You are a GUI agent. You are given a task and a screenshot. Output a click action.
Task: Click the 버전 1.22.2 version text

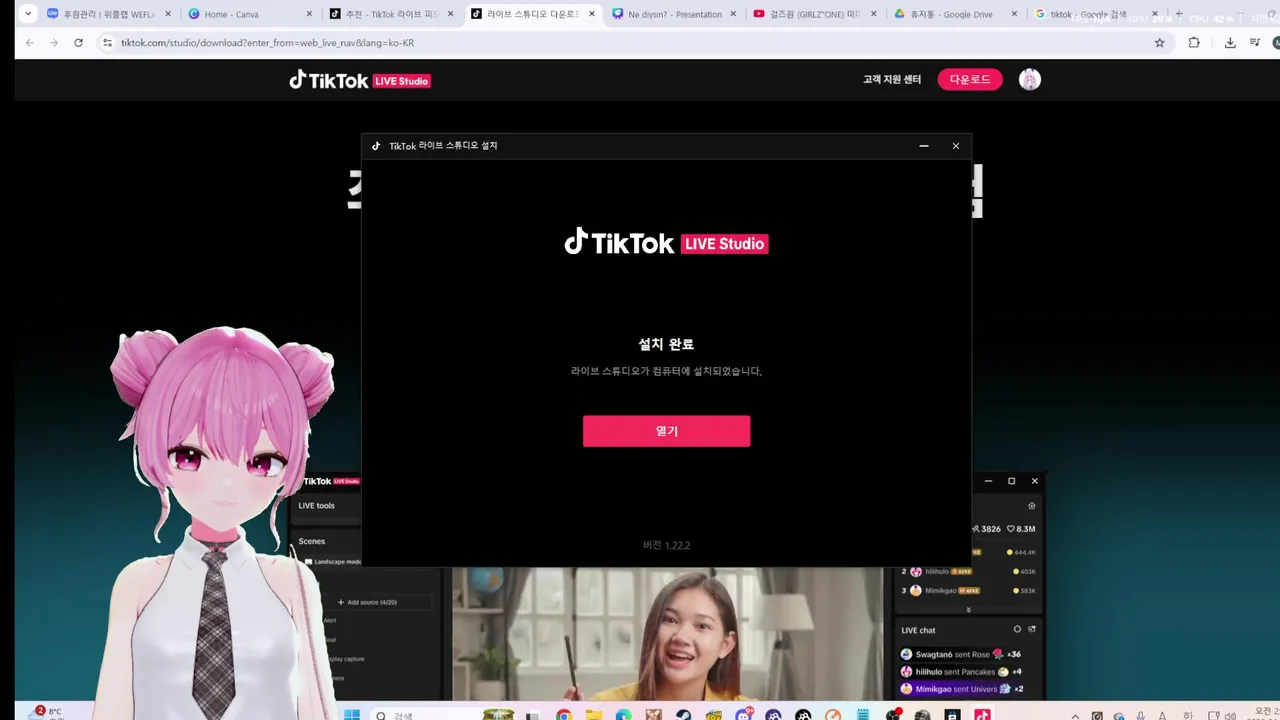click(x=666, y=545)
